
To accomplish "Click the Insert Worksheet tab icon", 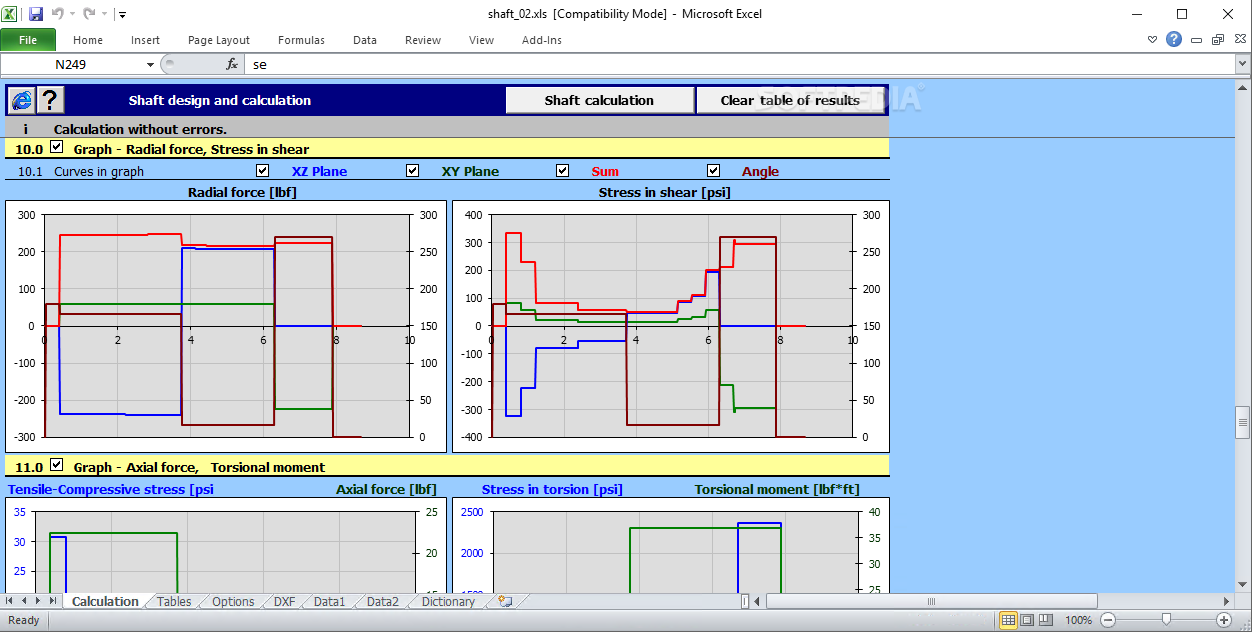I will point(505,601).
